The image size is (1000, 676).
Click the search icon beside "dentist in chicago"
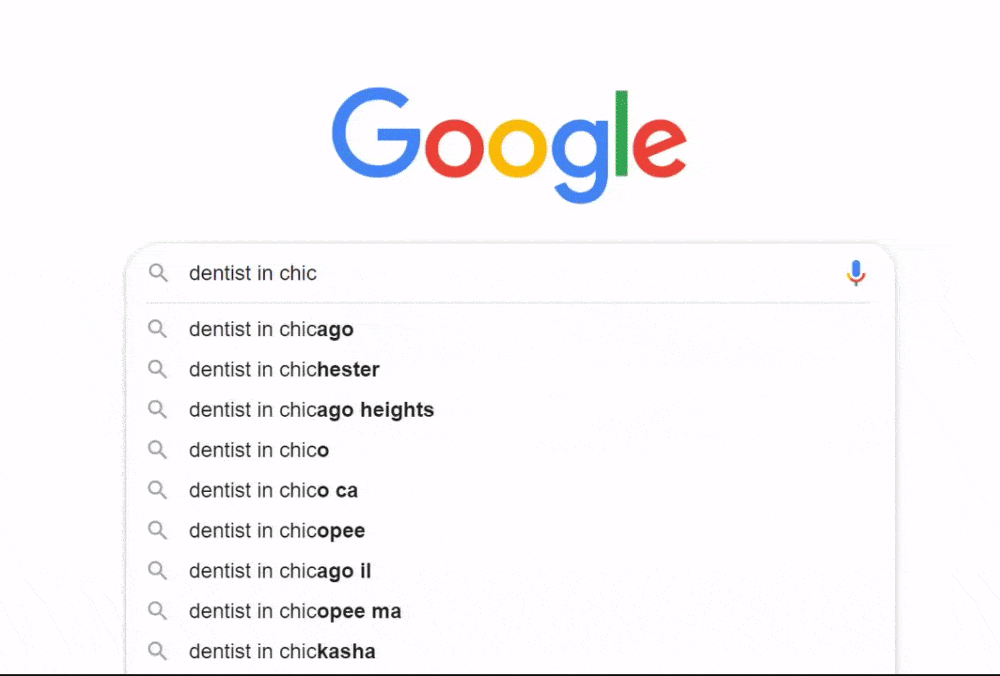click(158, 329)
